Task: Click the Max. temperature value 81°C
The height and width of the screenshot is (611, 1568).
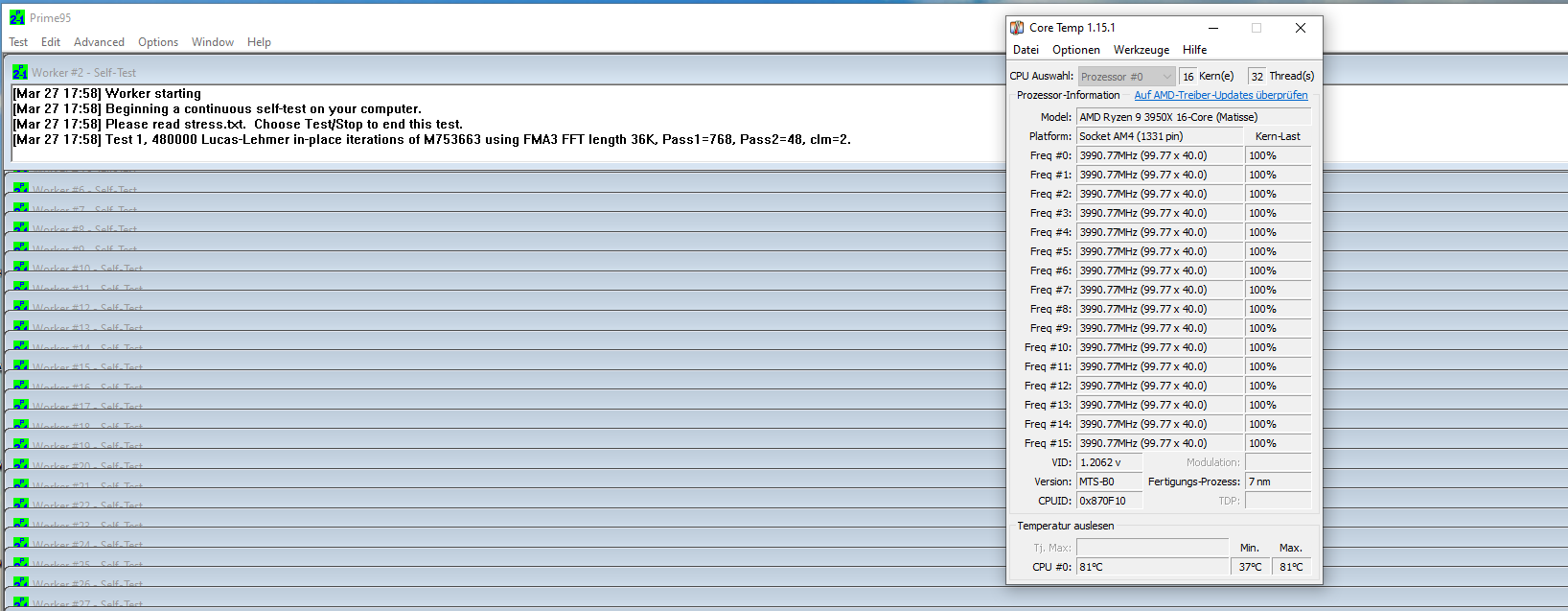Action: (x=1292, y=567)
